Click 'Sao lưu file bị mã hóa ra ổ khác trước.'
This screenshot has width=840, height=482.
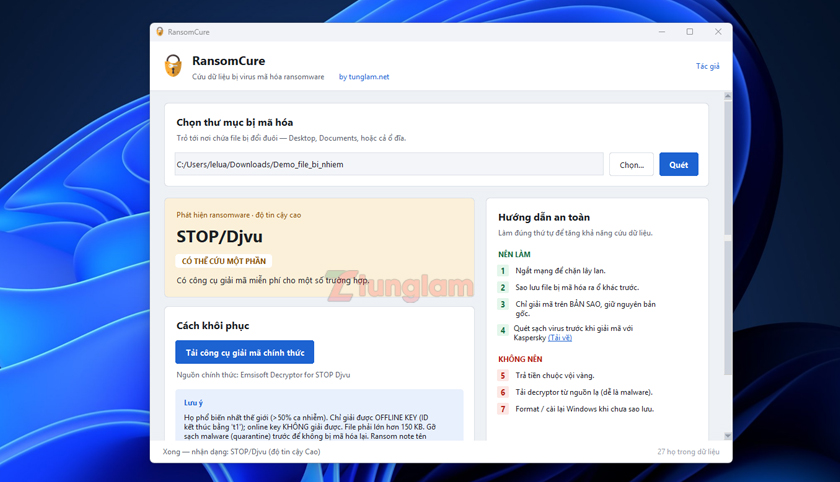[x=577, y=288]
